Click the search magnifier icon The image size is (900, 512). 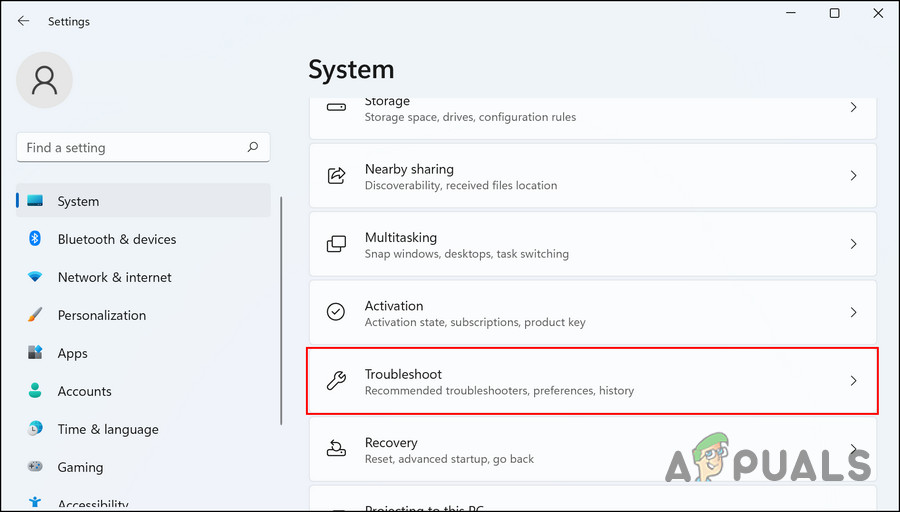(253, 148)
